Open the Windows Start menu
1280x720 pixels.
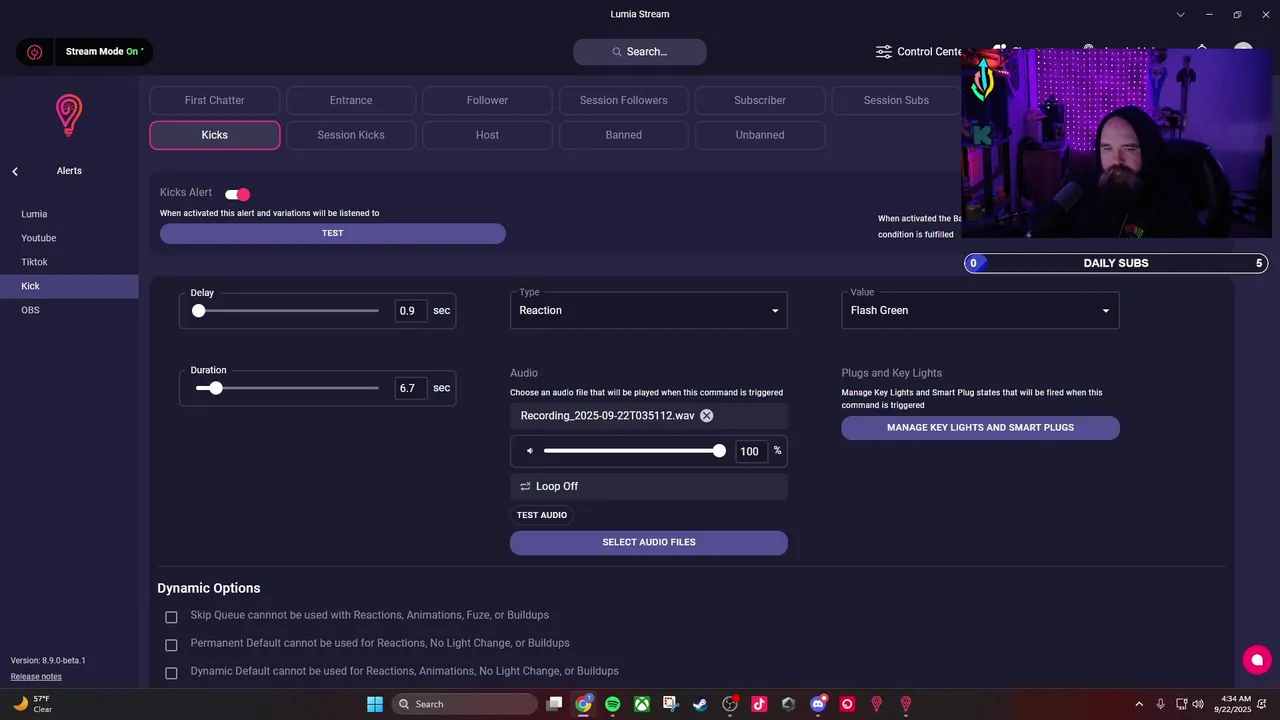[375, 704]
